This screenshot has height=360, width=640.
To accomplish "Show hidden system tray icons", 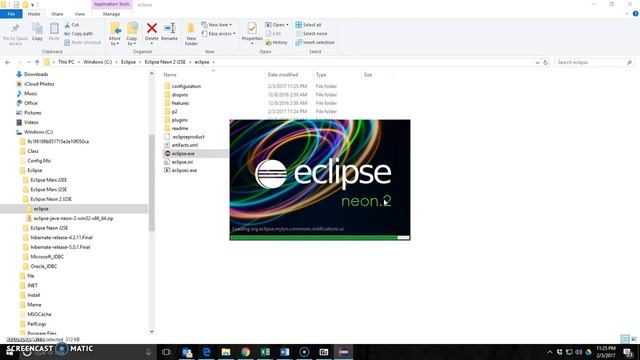I will [550, 352].
